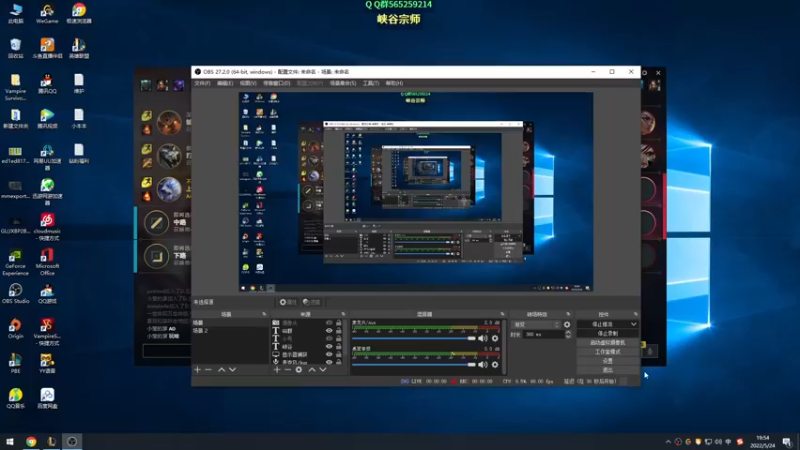Open source properties gear in Sources toolbar

pos(299,369)
